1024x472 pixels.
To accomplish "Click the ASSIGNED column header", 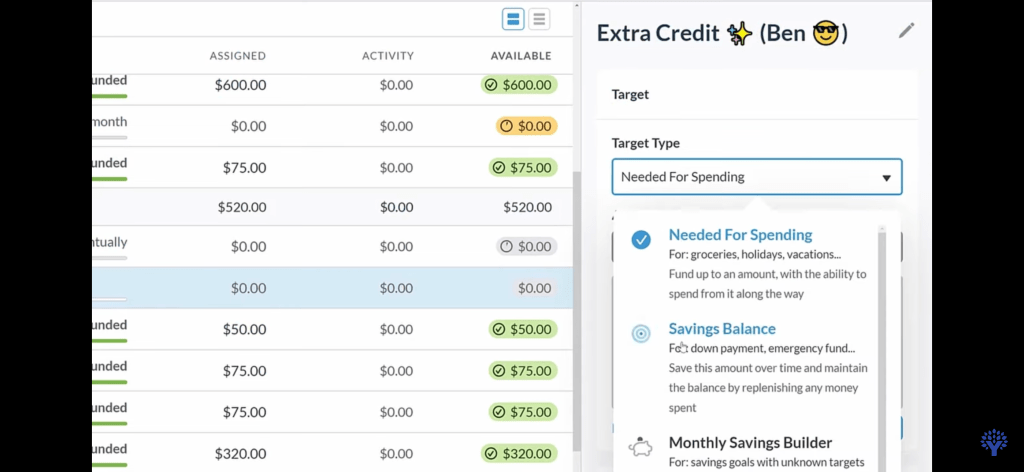I will pos(238,56).
